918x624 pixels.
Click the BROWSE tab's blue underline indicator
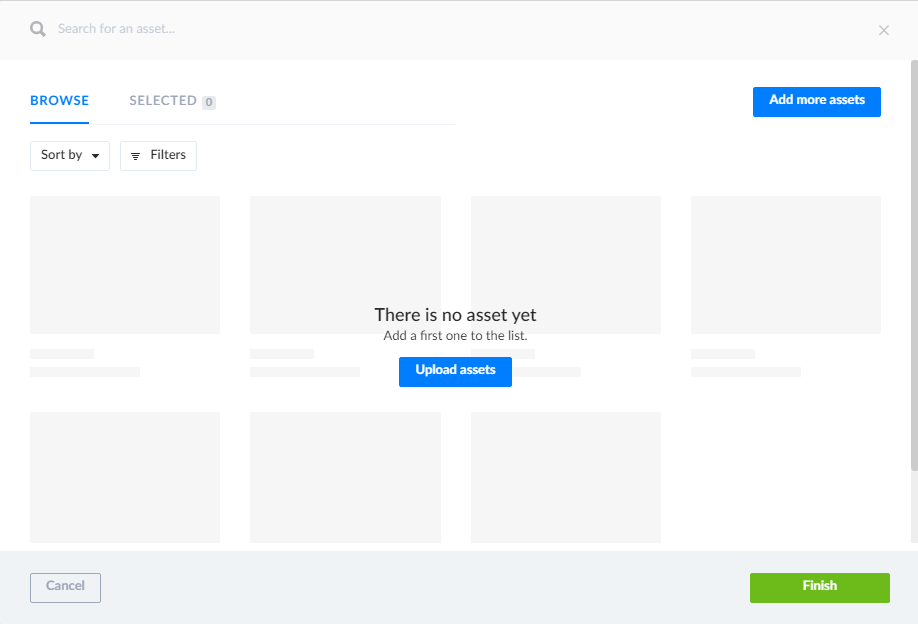(x=59, y=122)
